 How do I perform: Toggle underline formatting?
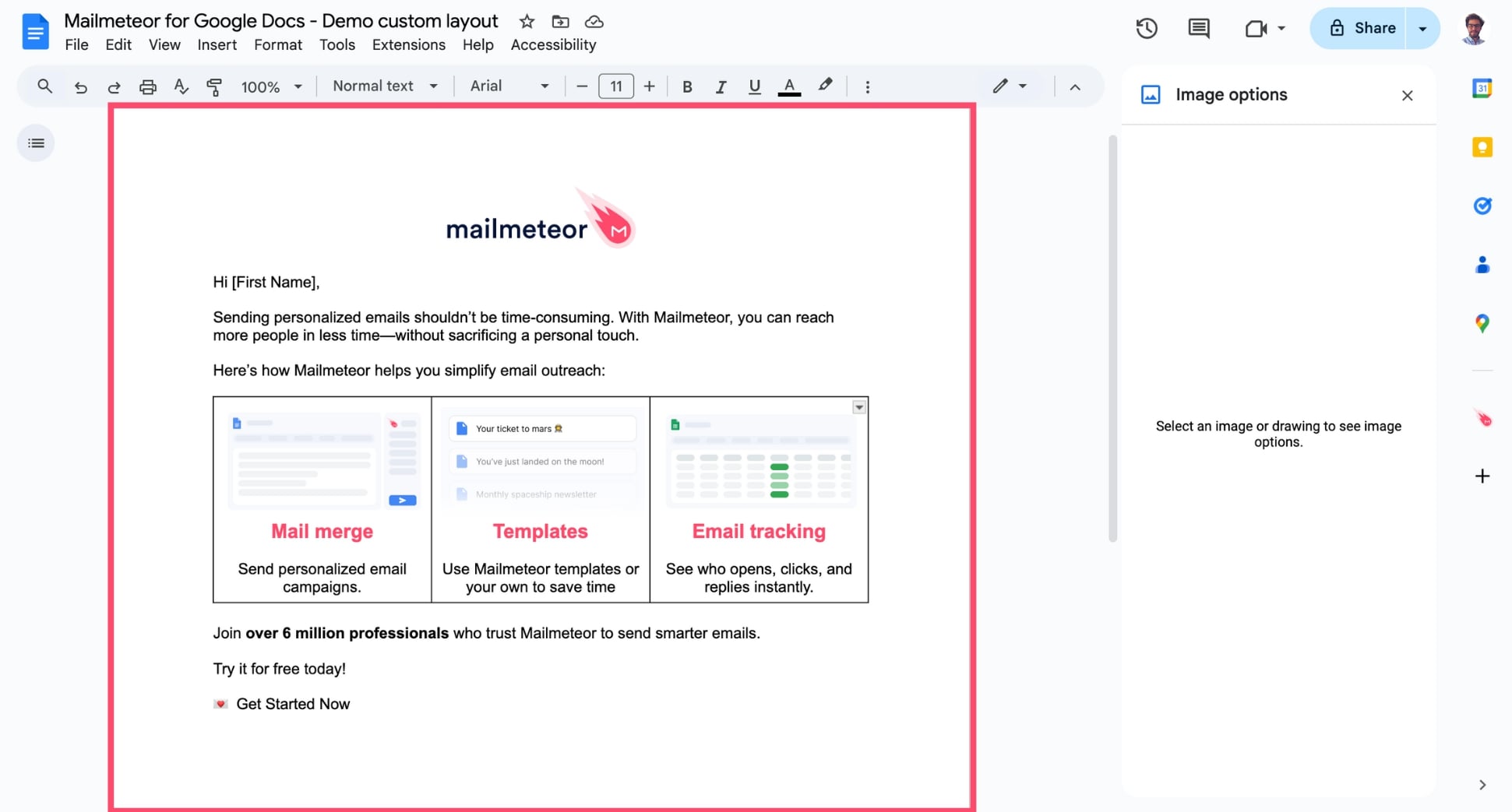point(754,86)
